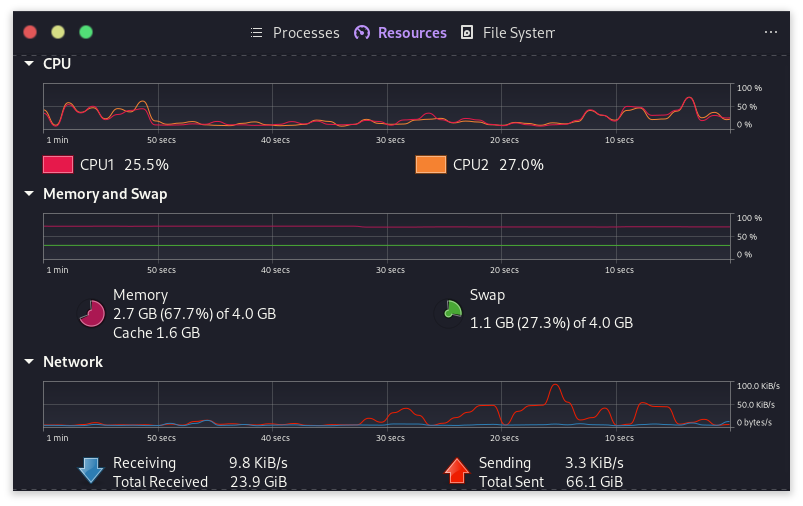The width and height of the screenshot is (803, 506).
Task: Collapse the Network section
Action: tap(29, 362)
